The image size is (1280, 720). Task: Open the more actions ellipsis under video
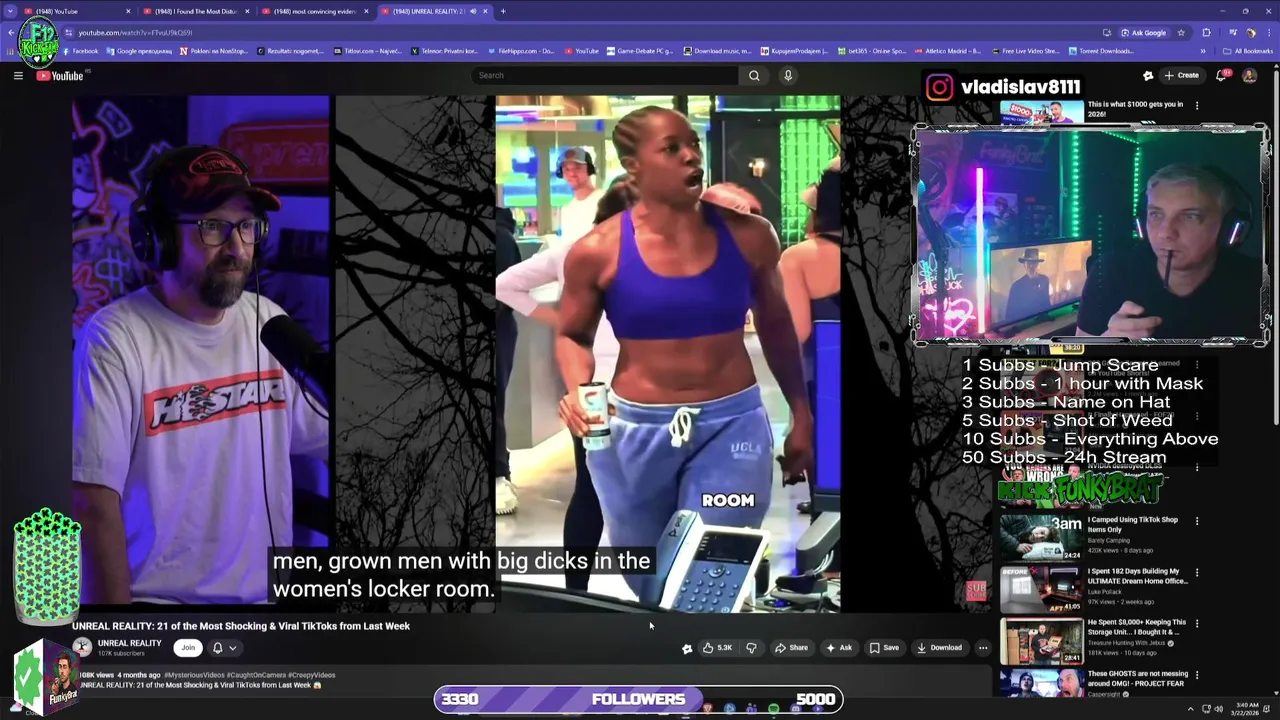tap(983, 648)
